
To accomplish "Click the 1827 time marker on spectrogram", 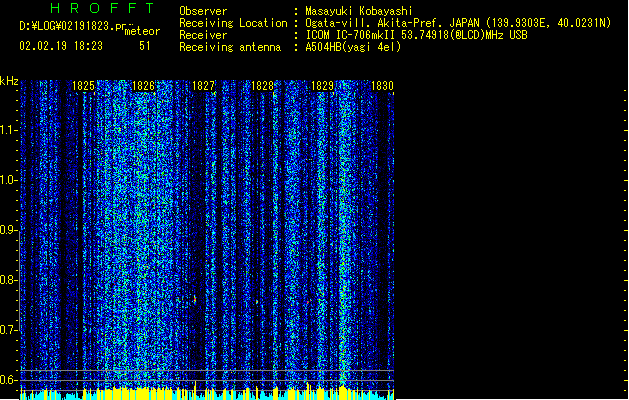I will click(x=203, y=86).
